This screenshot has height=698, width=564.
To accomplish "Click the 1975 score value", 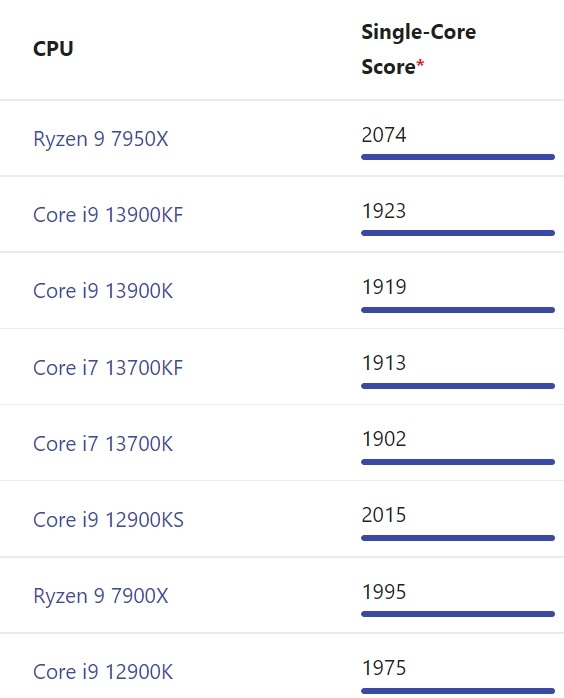I will [x=384, y=668].
